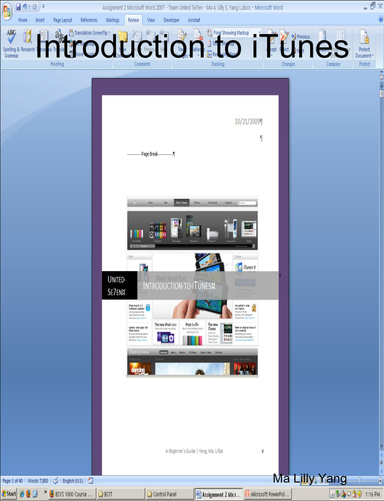Click the Page Break marker in document
Viewport: 384px width, 501px height.
pos(151,154)
